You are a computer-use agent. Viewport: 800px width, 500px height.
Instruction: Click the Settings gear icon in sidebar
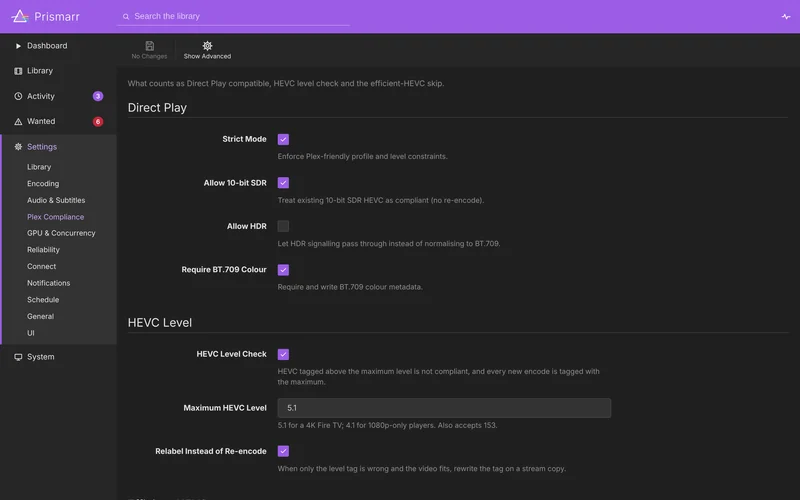18,147
